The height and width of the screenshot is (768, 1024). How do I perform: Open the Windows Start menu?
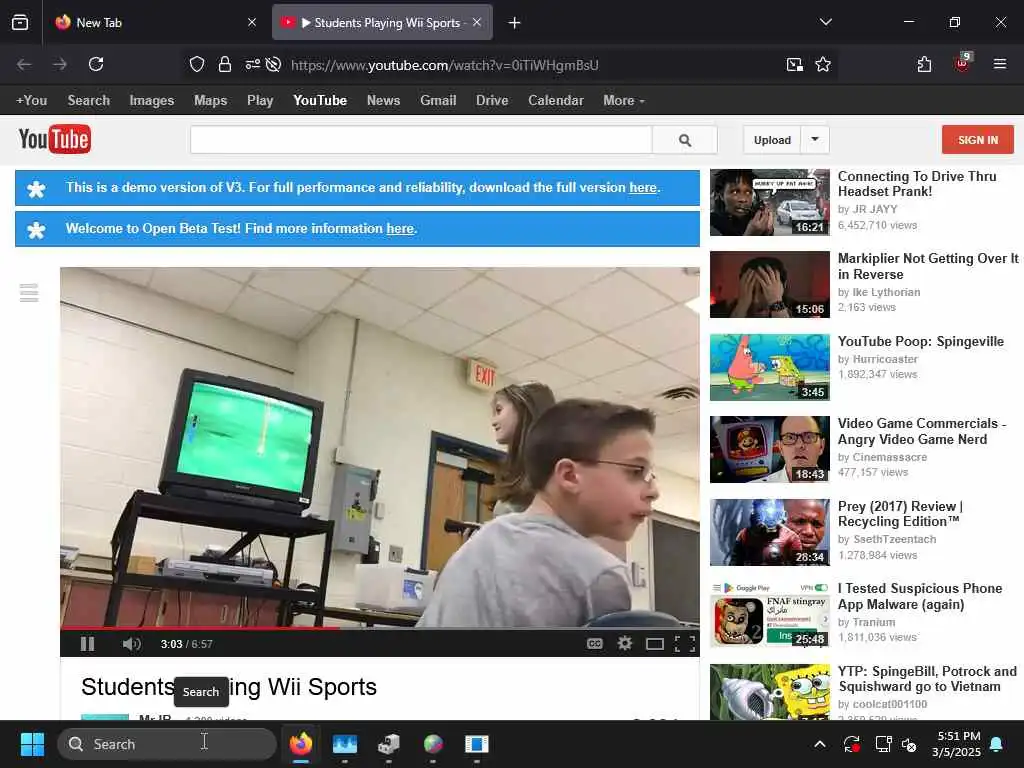click(x=32, y=744)
